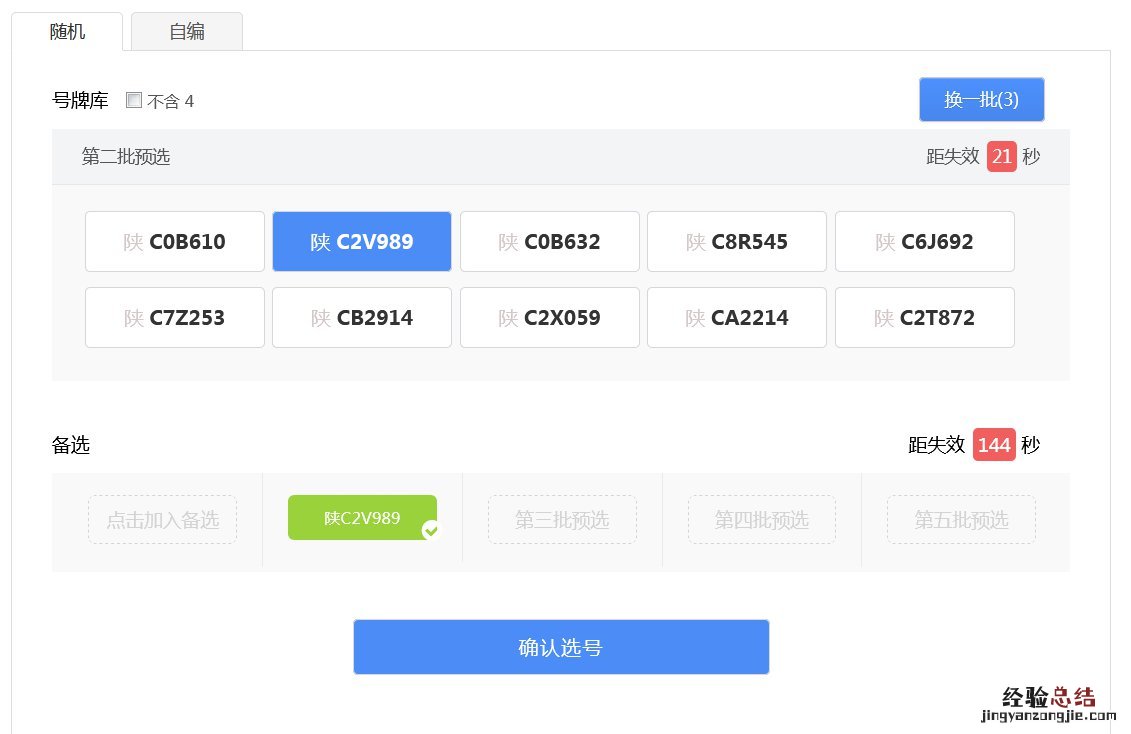Switch to the 随机 tab

click(67, 31)
